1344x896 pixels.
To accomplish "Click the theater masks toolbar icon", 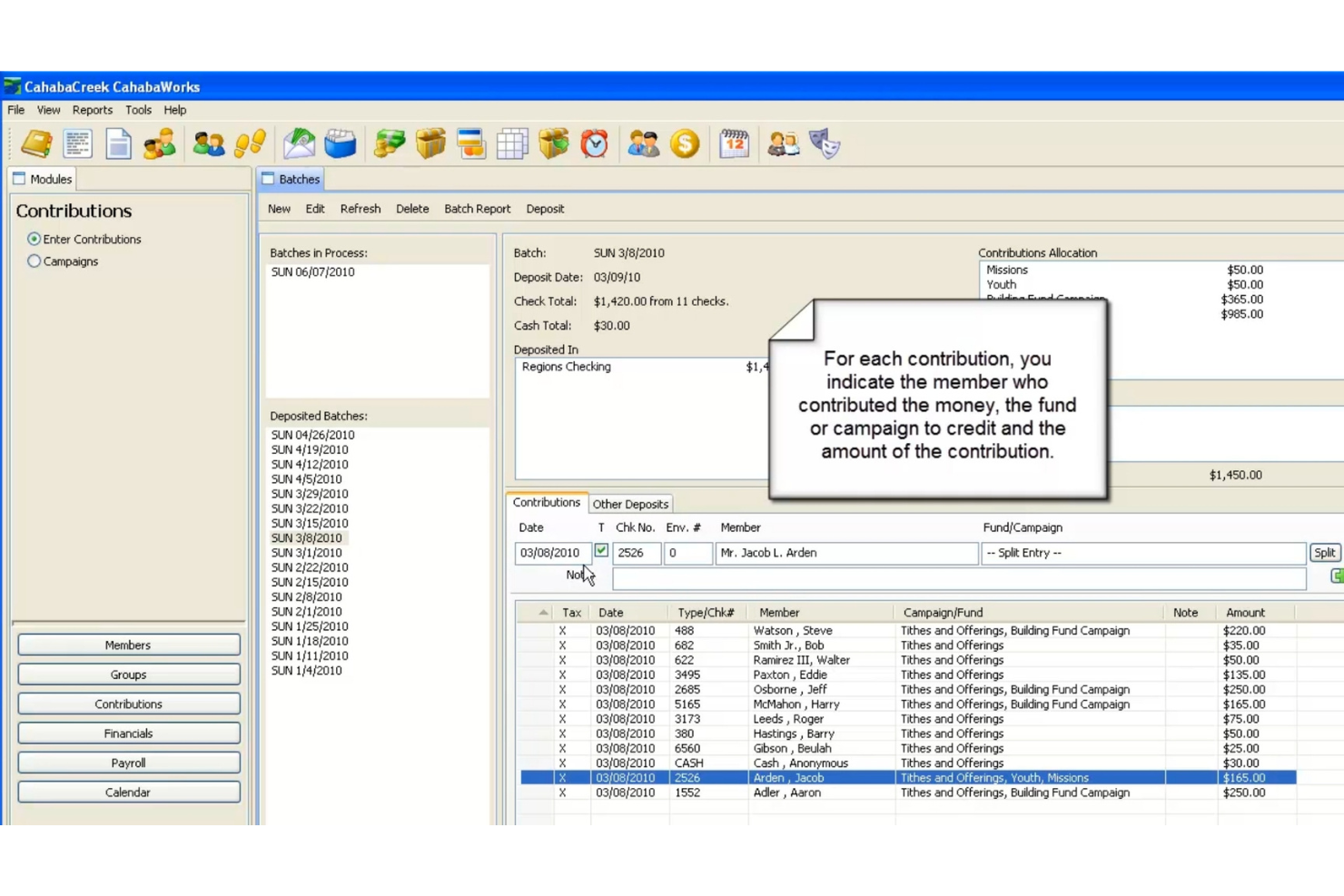I will [x=825, y=143].
